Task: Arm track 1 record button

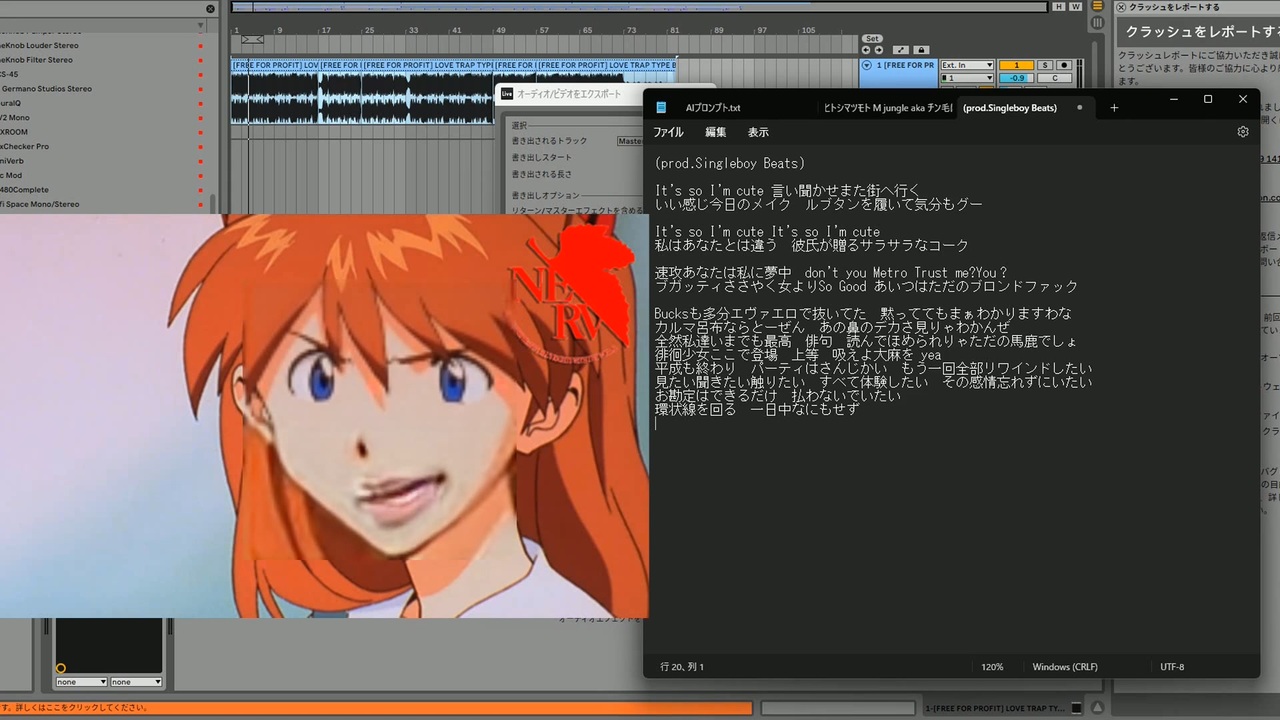Action: click(x=1064, y=65)
